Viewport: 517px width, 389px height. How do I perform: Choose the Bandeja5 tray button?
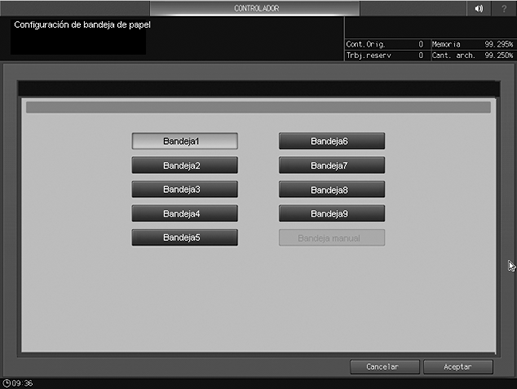[185, 237]
